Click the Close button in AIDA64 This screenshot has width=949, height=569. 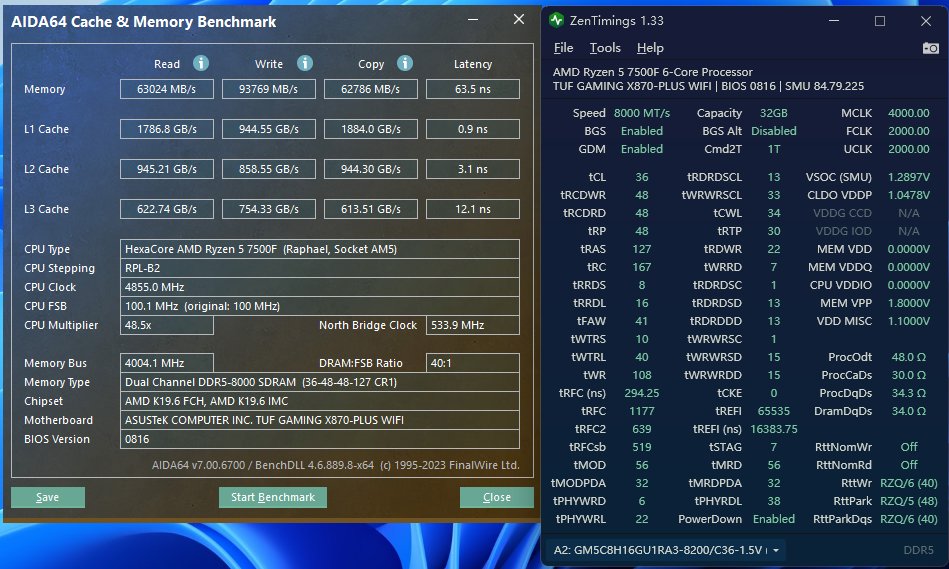[497, 497]
